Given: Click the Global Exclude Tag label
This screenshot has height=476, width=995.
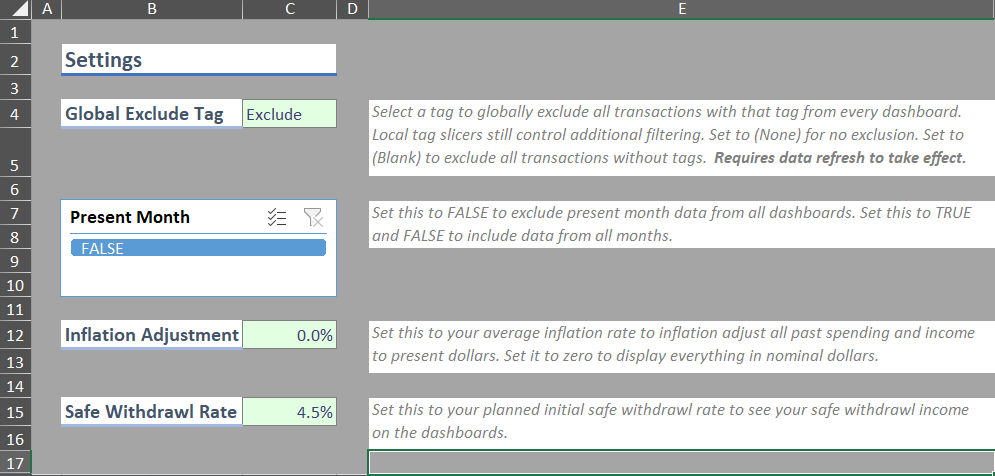Looking at the screenshot, I should (x=152, y=114).
